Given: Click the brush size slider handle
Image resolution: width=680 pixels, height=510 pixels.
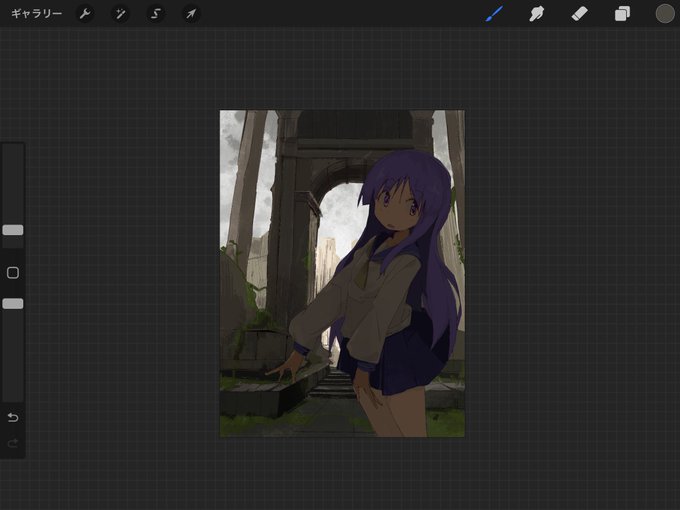Looking at the screenshot, I should 13,230.
